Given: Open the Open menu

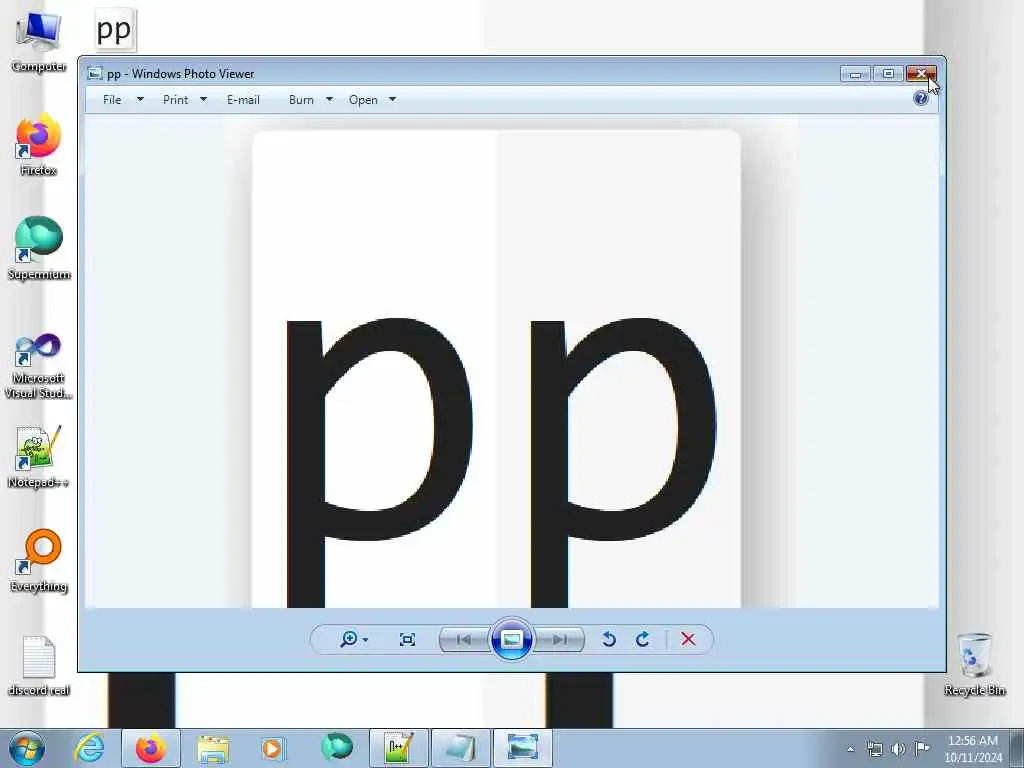Looking at the screenshot, I should coord(363,100).
